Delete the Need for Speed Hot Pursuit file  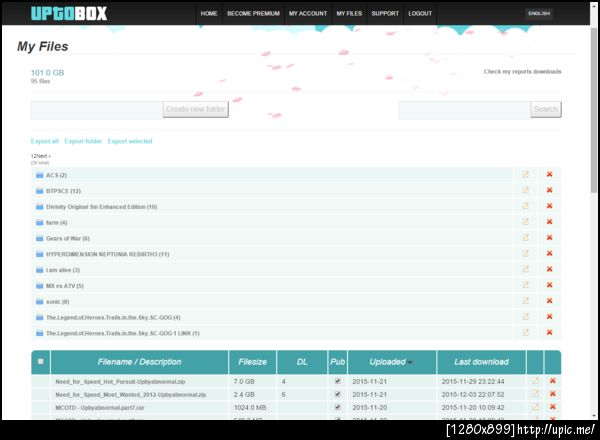pyautogui.click(x=553, y=381)
